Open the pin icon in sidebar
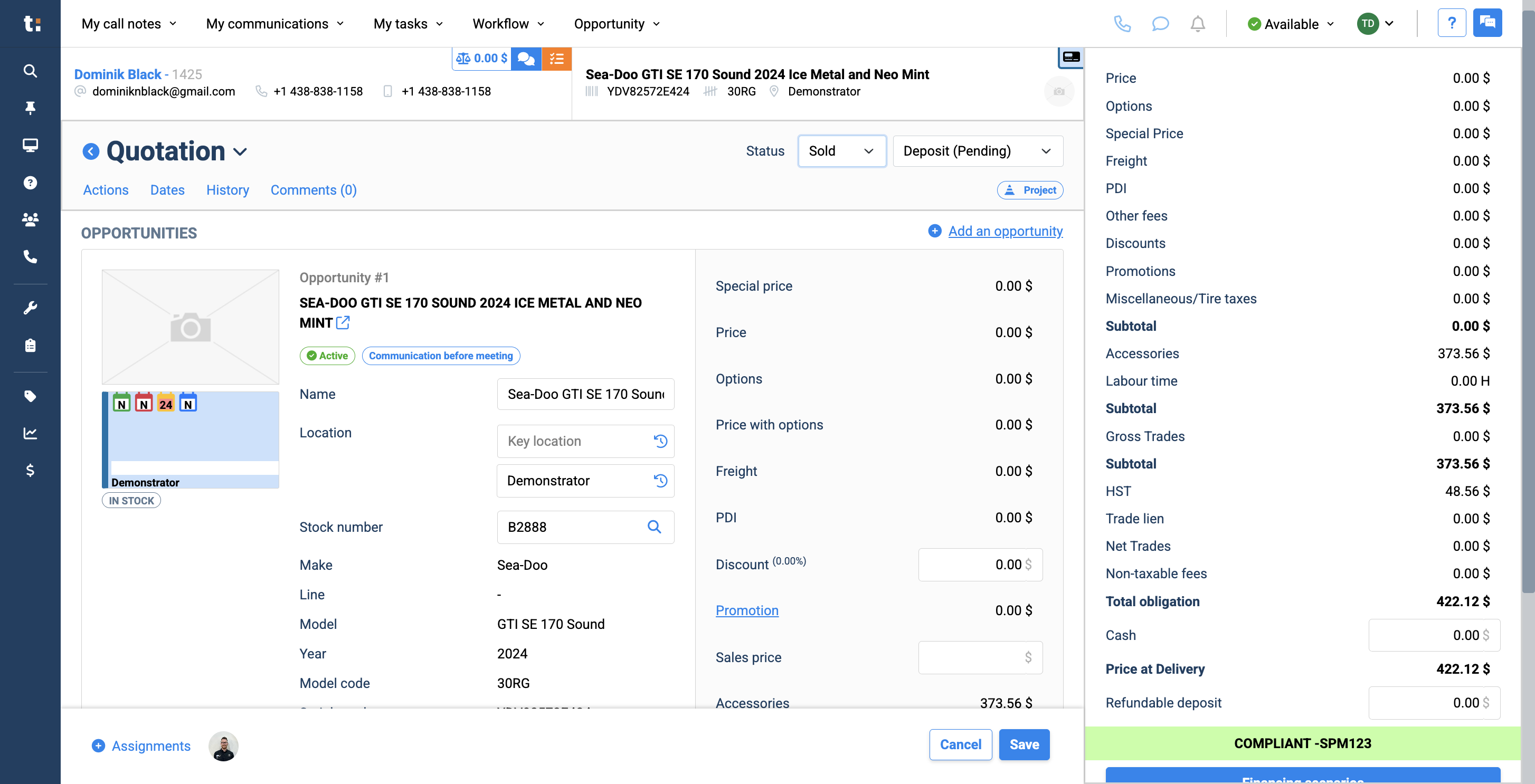This screenshot has width=1535, height=784. coord(30,108)
